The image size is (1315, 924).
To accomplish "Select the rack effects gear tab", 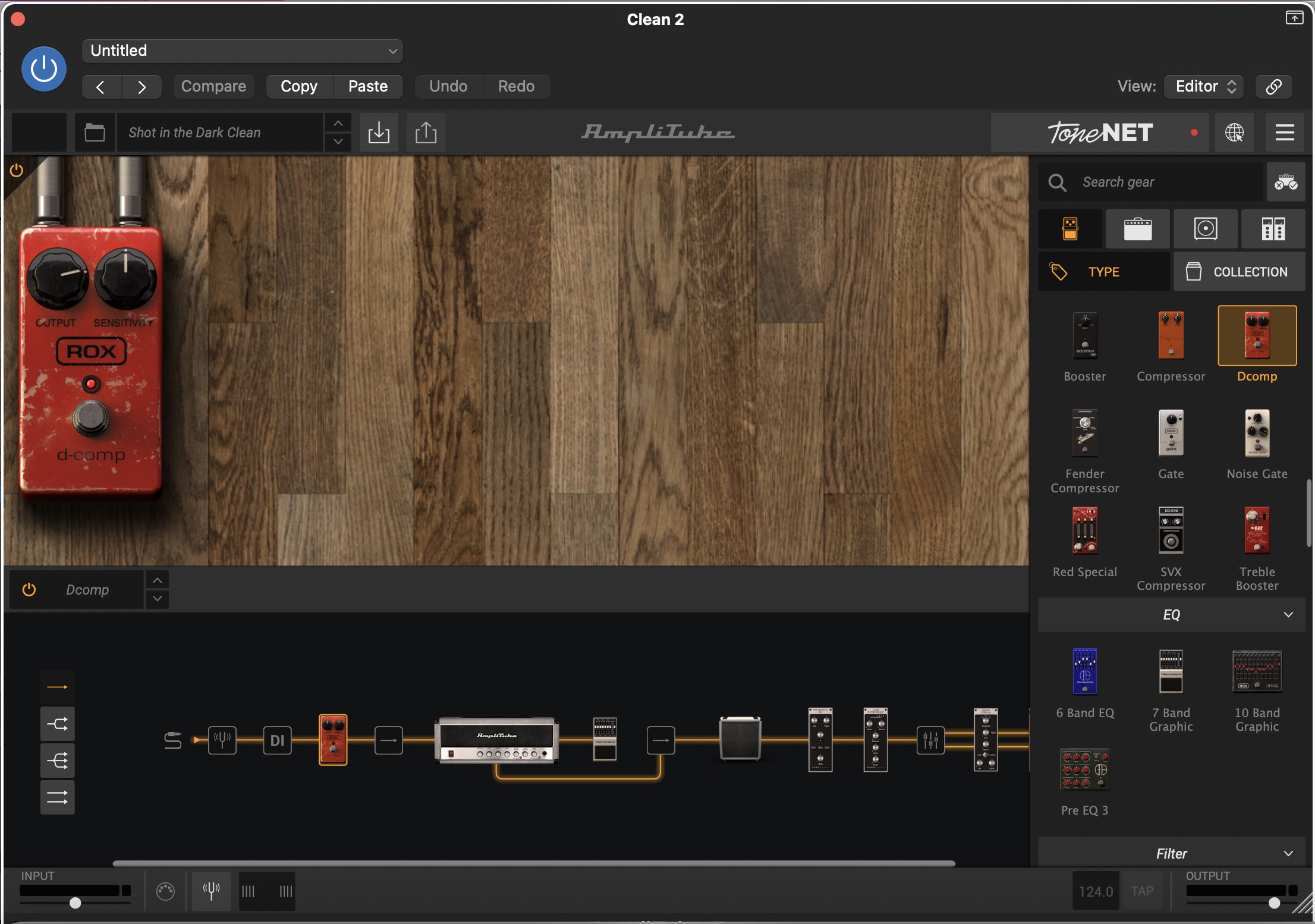I will pos(1273,229).
